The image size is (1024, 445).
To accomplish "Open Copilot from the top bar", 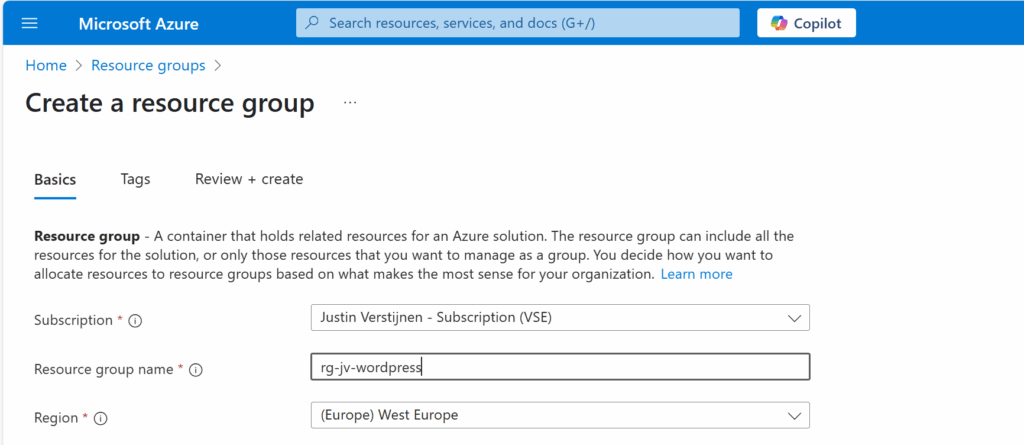I will click(806, 23).
